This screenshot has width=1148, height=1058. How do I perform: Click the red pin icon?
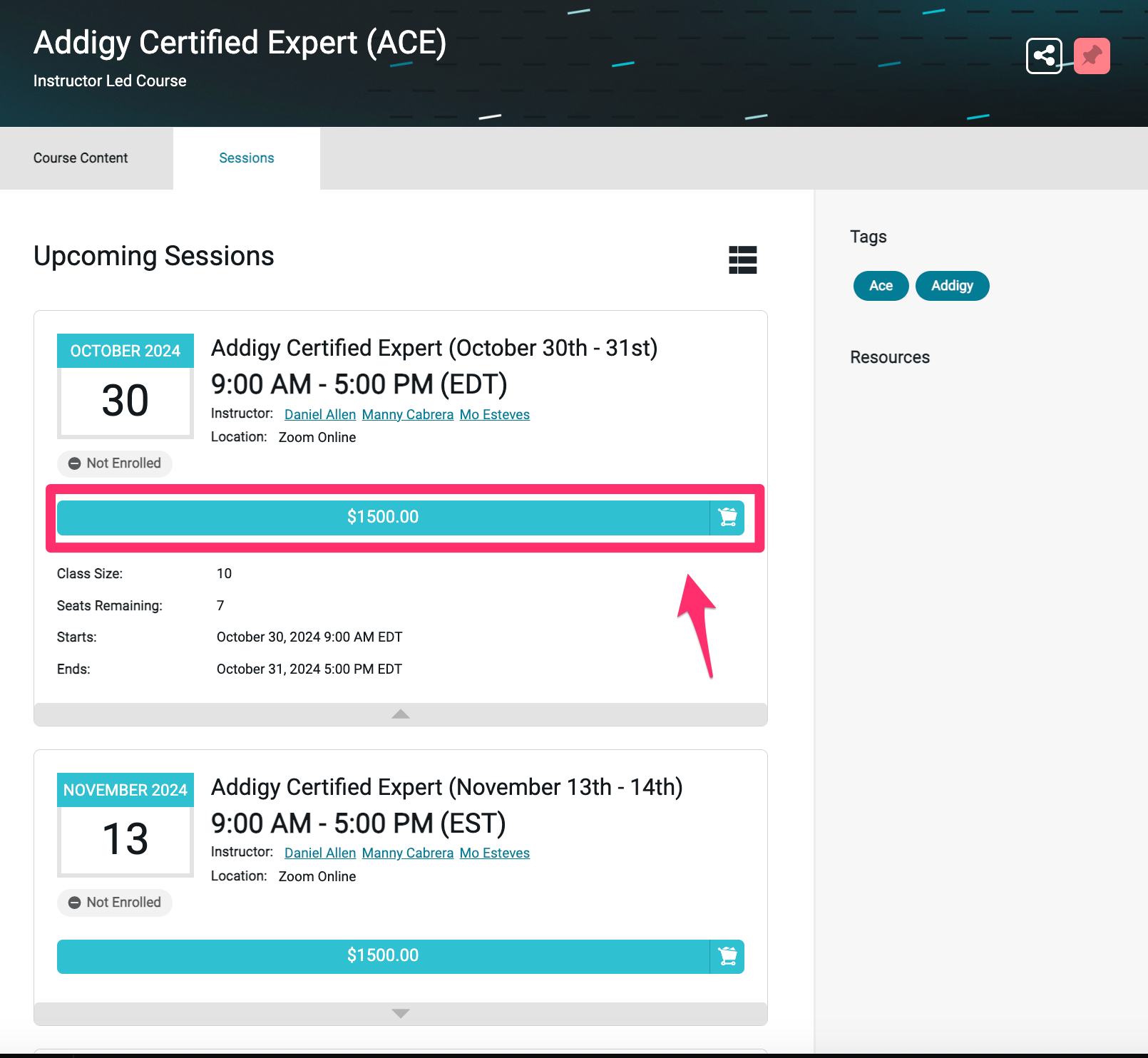coord(1092,56)
